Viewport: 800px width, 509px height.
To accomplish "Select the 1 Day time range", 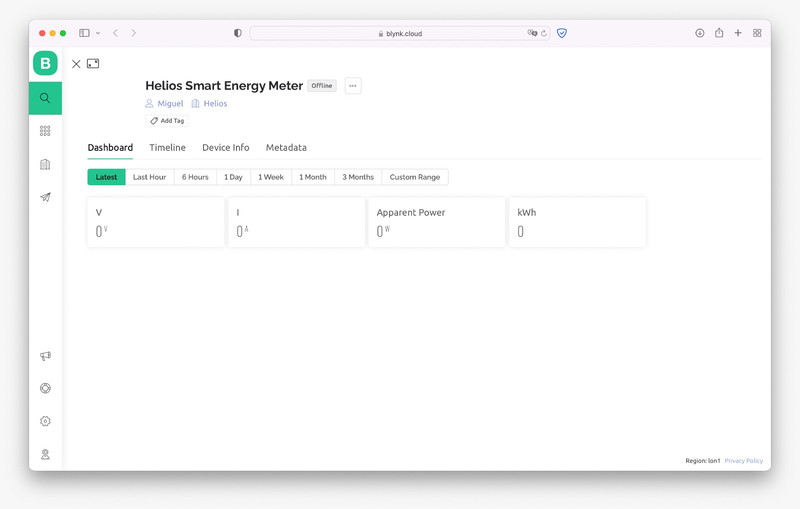I will tap(233, 177).
